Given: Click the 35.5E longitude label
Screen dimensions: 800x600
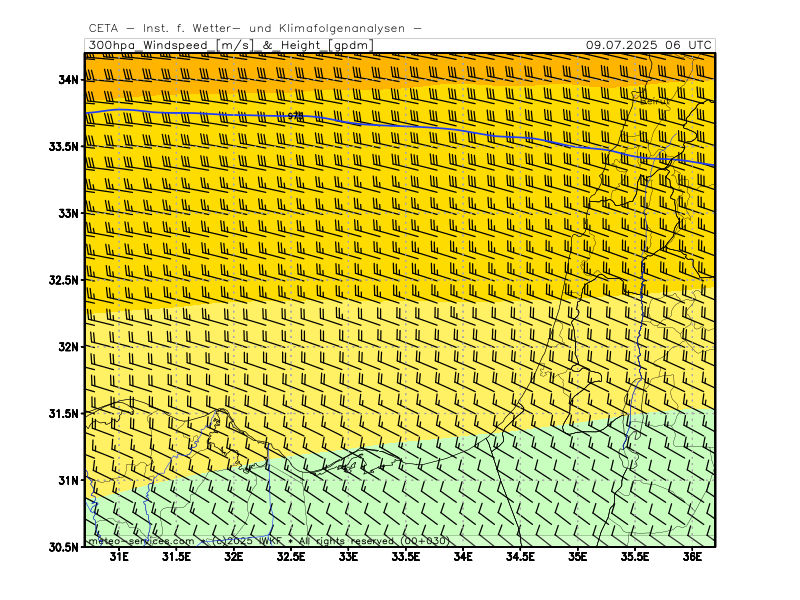Looking at the screenshot, I should coord(635,557).
